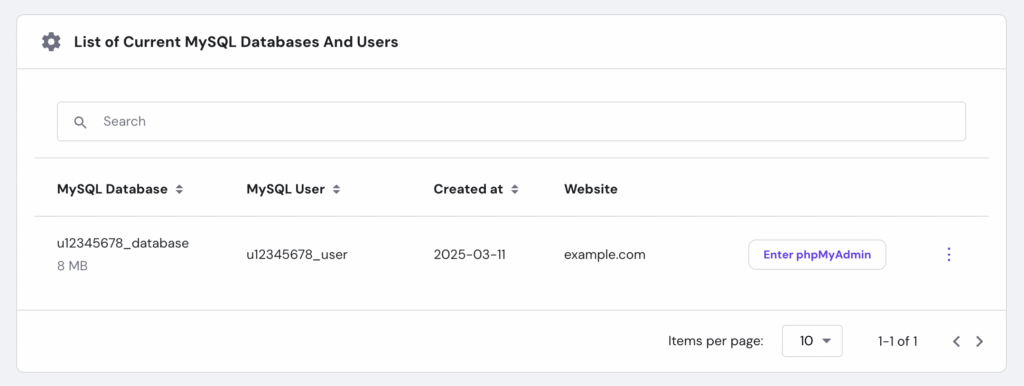Select the u12345678_user cell
Viewport: 1024px width, 386px height.
(x=297, y=255)
